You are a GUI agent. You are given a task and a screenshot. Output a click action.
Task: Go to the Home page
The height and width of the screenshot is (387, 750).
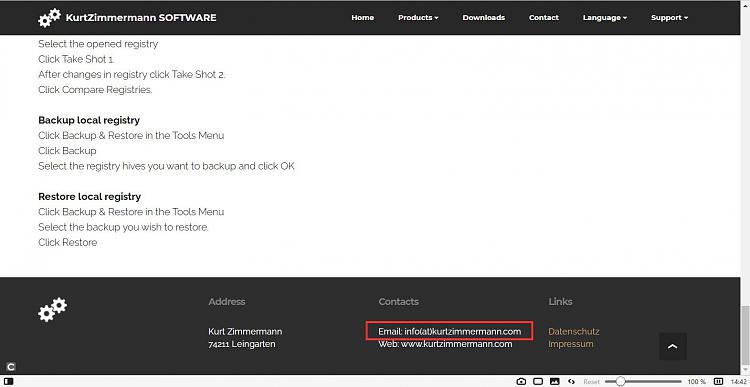(x=363, y=18)
